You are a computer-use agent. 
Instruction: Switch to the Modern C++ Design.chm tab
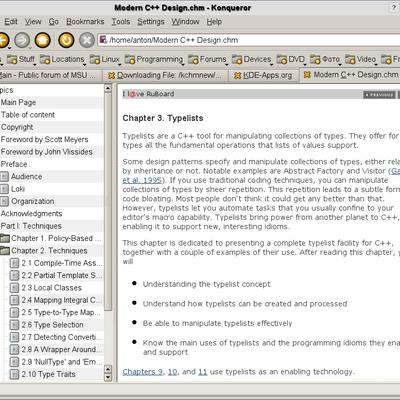351,75
